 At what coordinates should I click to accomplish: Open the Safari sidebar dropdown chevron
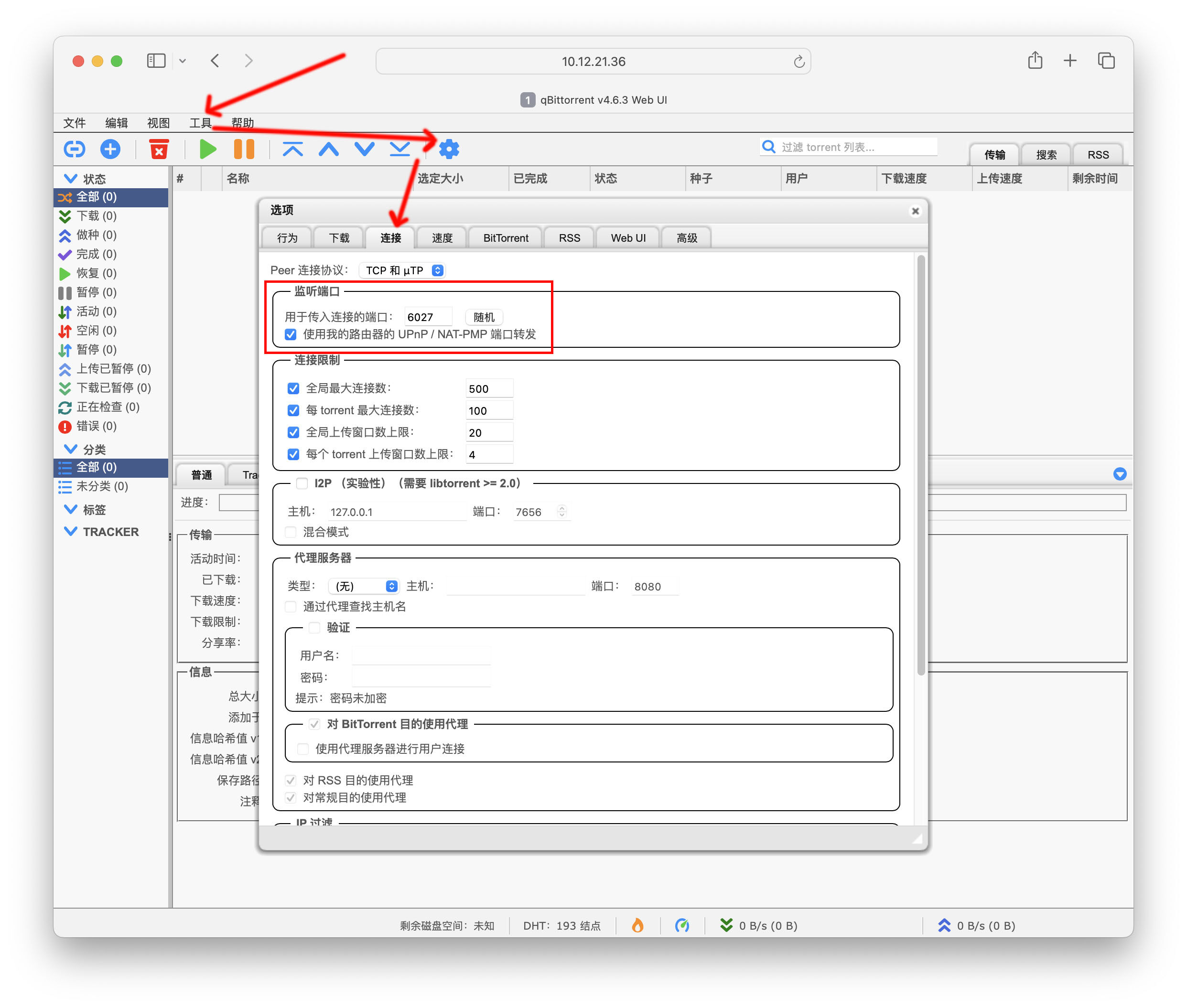(x=183, y=61)
